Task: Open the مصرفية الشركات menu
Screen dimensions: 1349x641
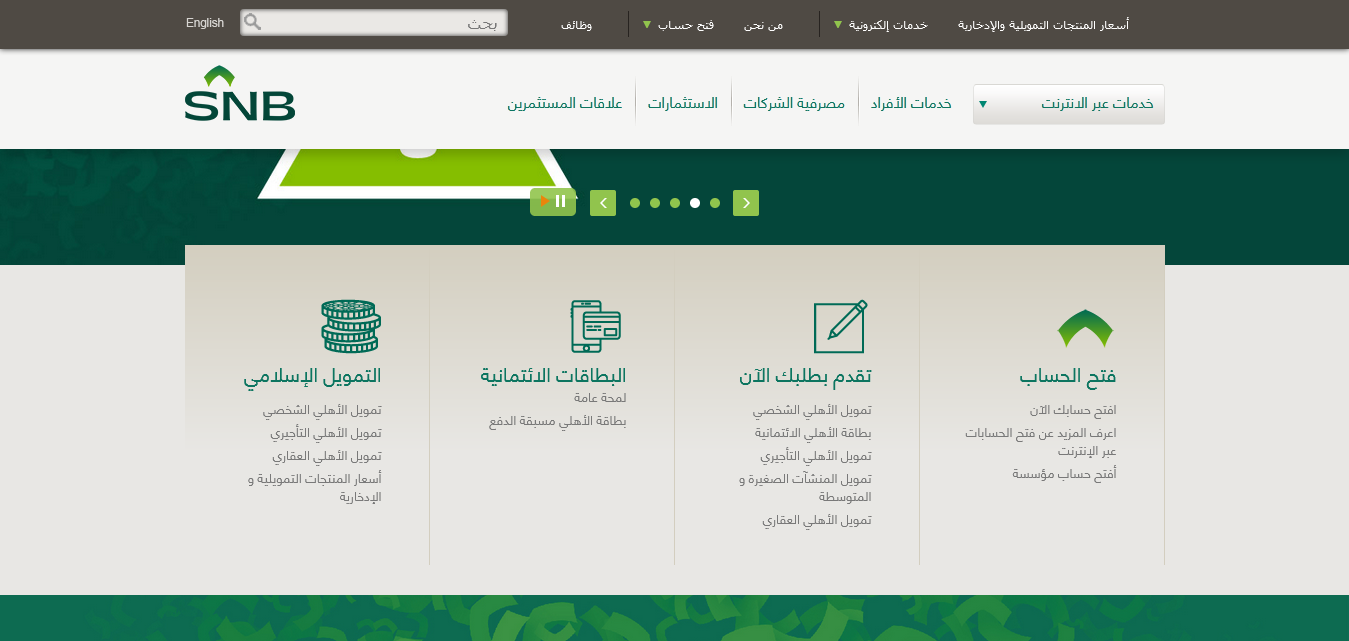Action: tap(794, 104)
